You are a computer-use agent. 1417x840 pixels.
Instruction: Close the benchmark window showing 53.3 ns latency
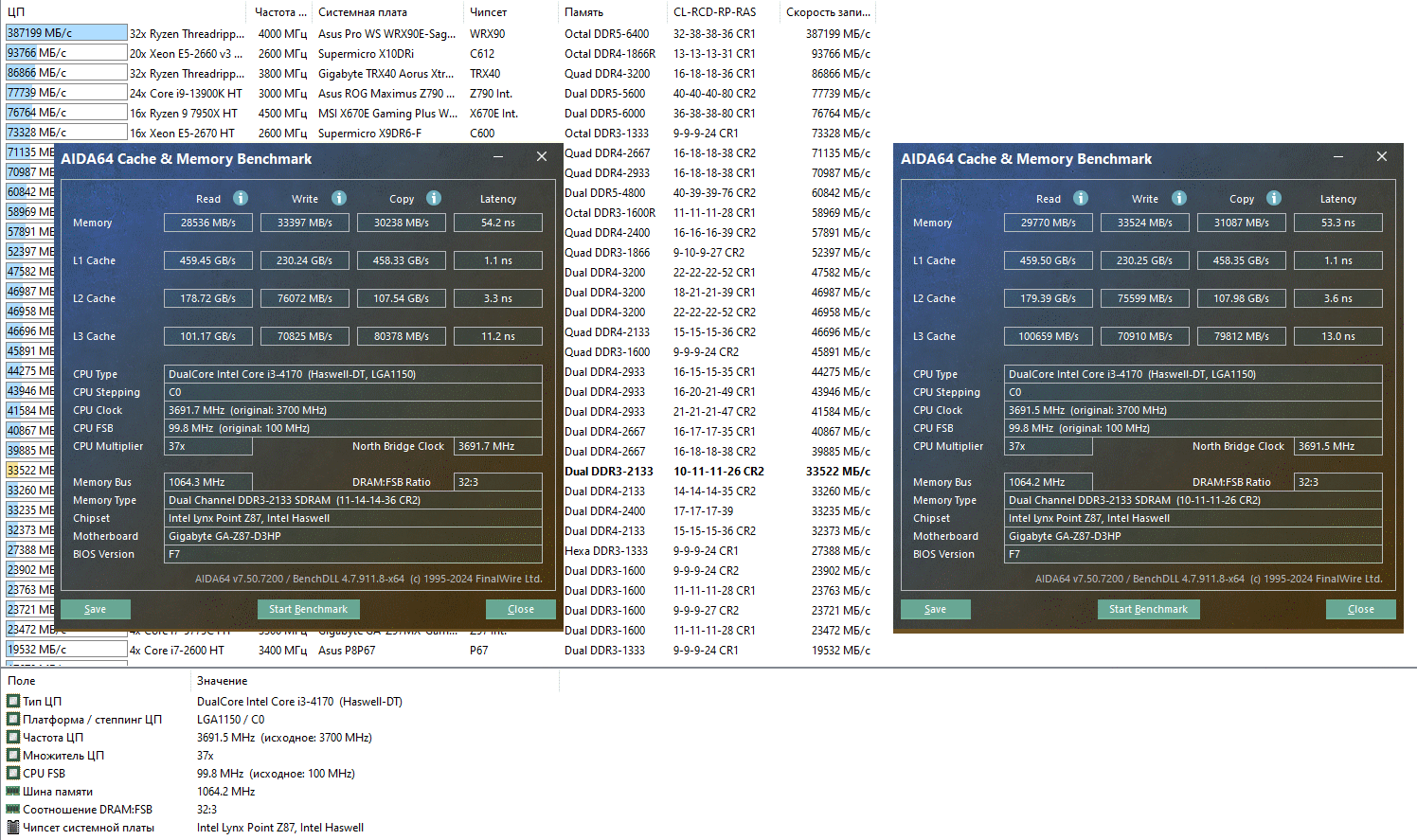[1382, 157]
